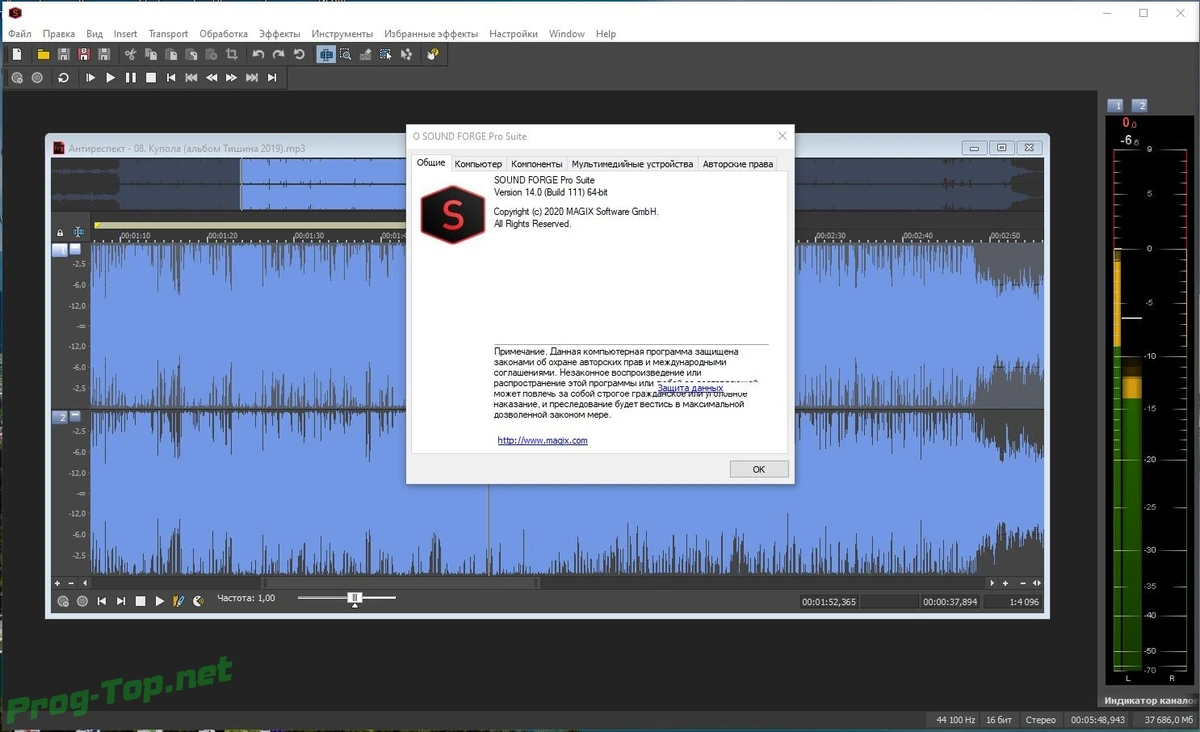Open the interactive help icon
Viewport: 1200px width, 732px height.
pos(432,54)
